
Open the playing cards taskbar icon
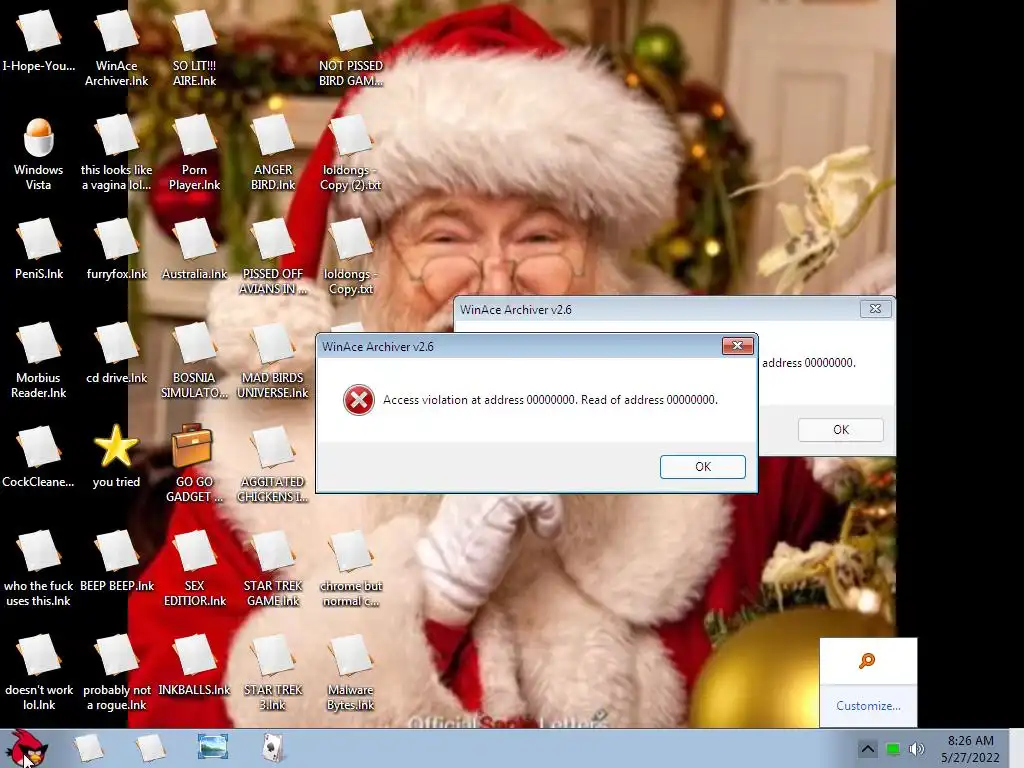[273, 748]
